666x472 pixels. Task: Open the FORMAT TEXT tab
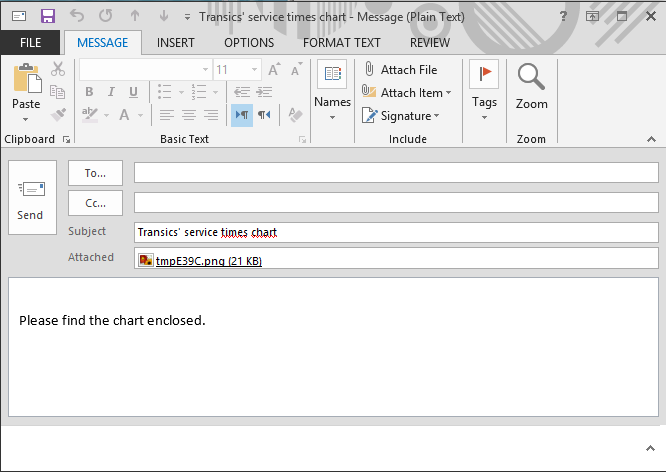(x=342, y=43)
